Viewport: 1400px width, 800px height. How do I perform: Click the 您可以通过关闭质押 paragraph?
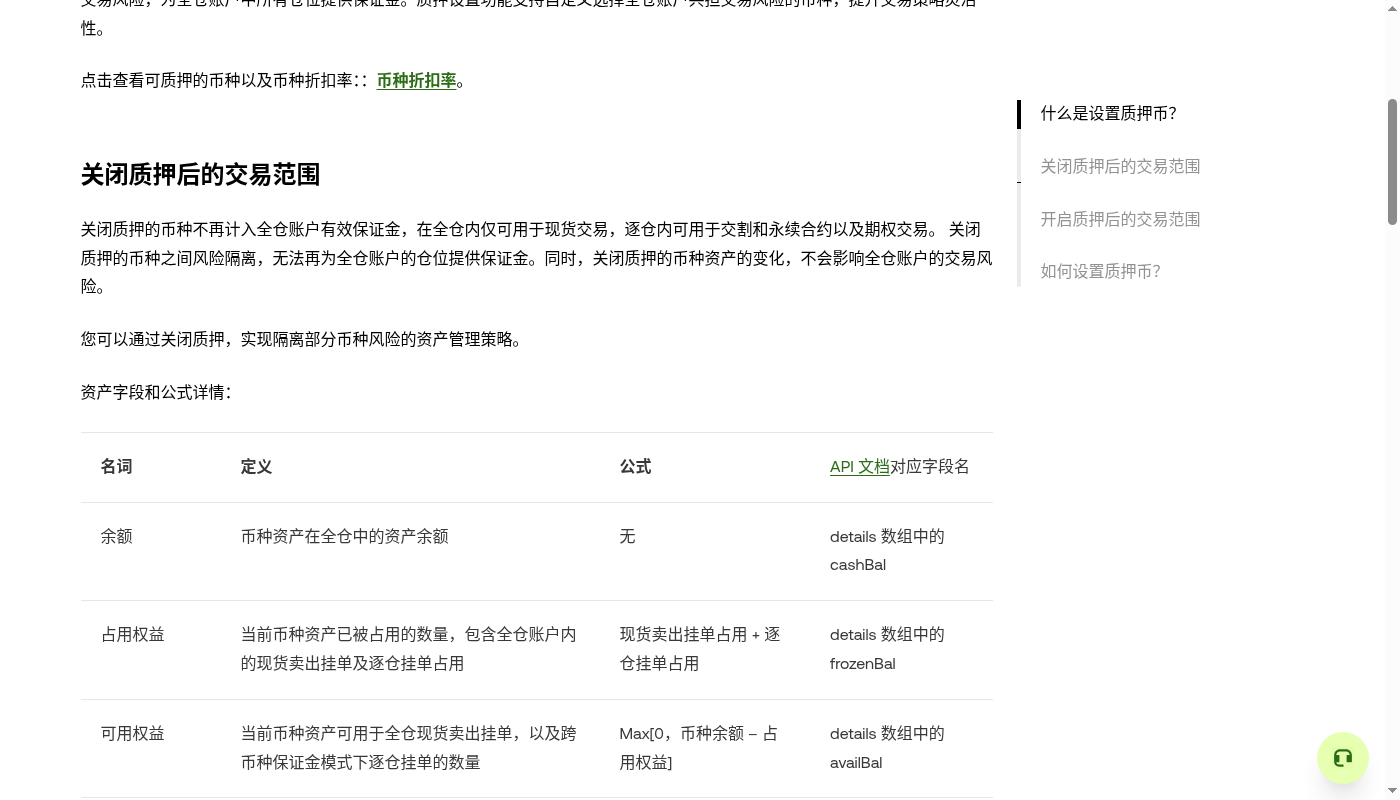click(303, 340)
